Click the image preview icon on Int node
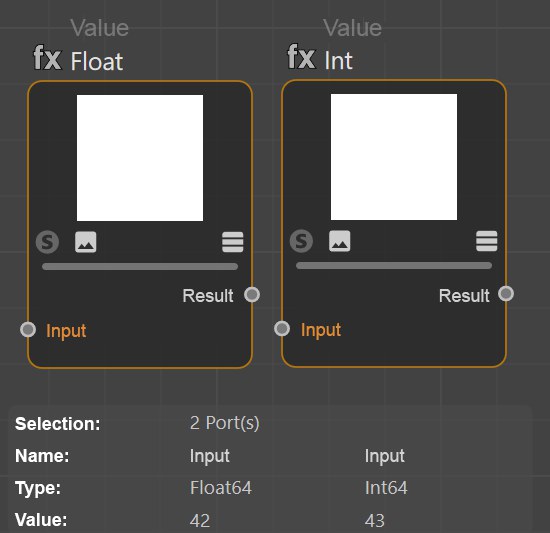 click(x=340, y=241)
